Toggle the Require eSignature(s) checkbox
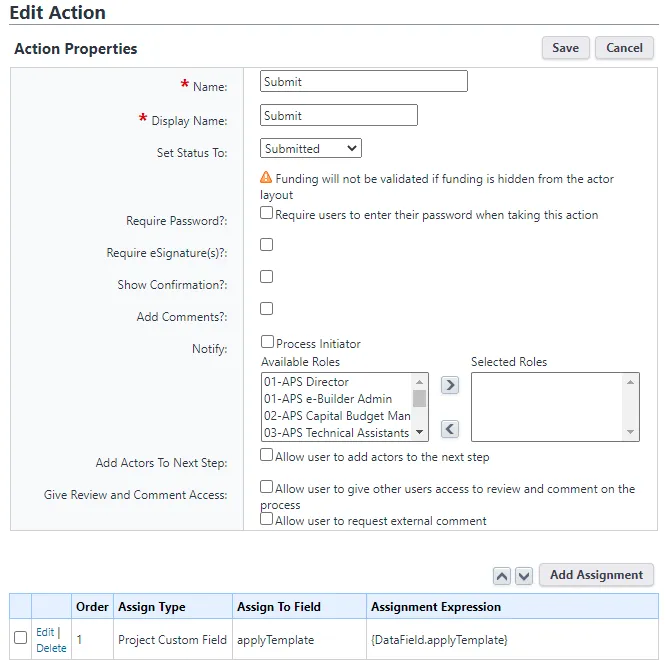The image size is (668, 671). 267,244
